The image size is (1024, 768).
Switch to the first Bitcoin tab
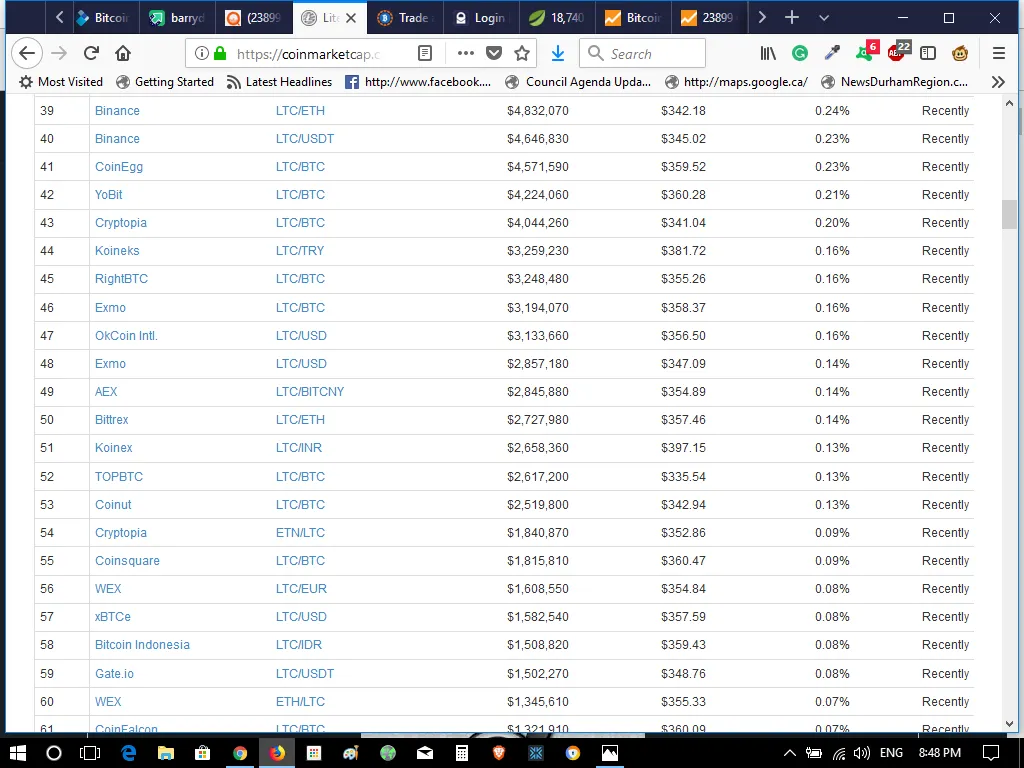(x=103, y=18)
